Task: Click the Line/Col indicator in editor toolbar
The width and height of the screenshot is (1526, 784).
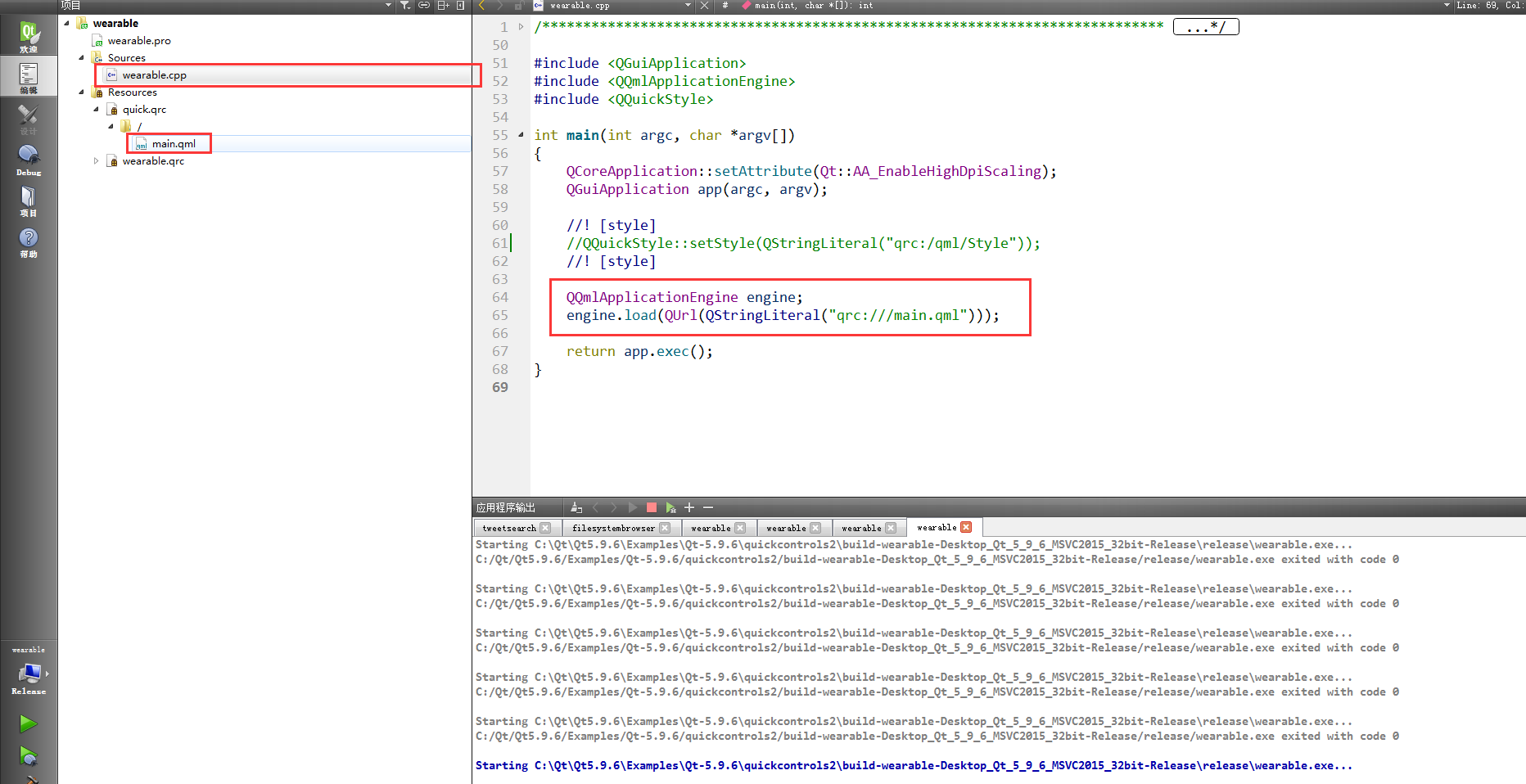Action: click(1489, 6)
